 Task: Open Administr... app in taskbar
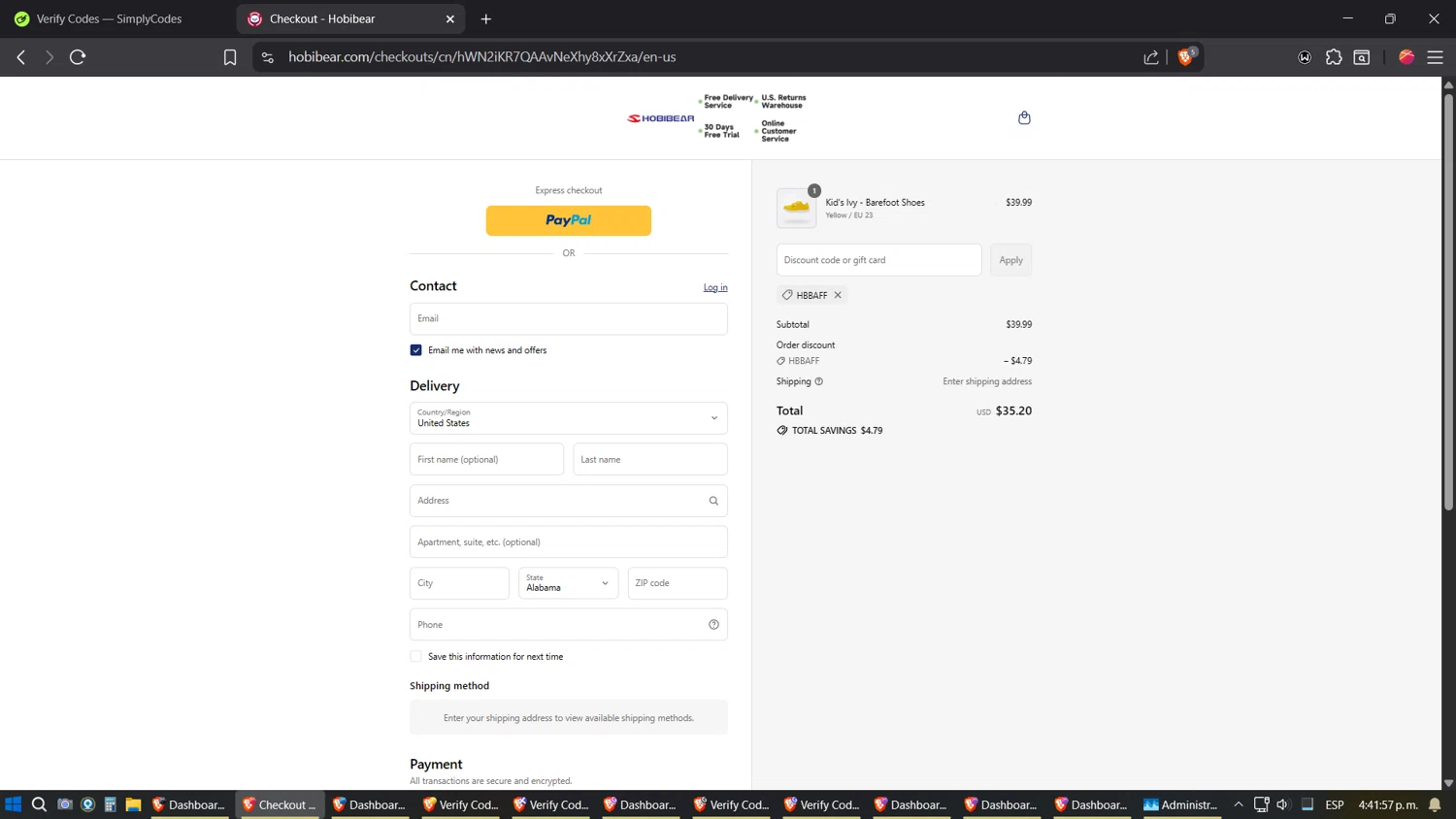(1180, 804)
